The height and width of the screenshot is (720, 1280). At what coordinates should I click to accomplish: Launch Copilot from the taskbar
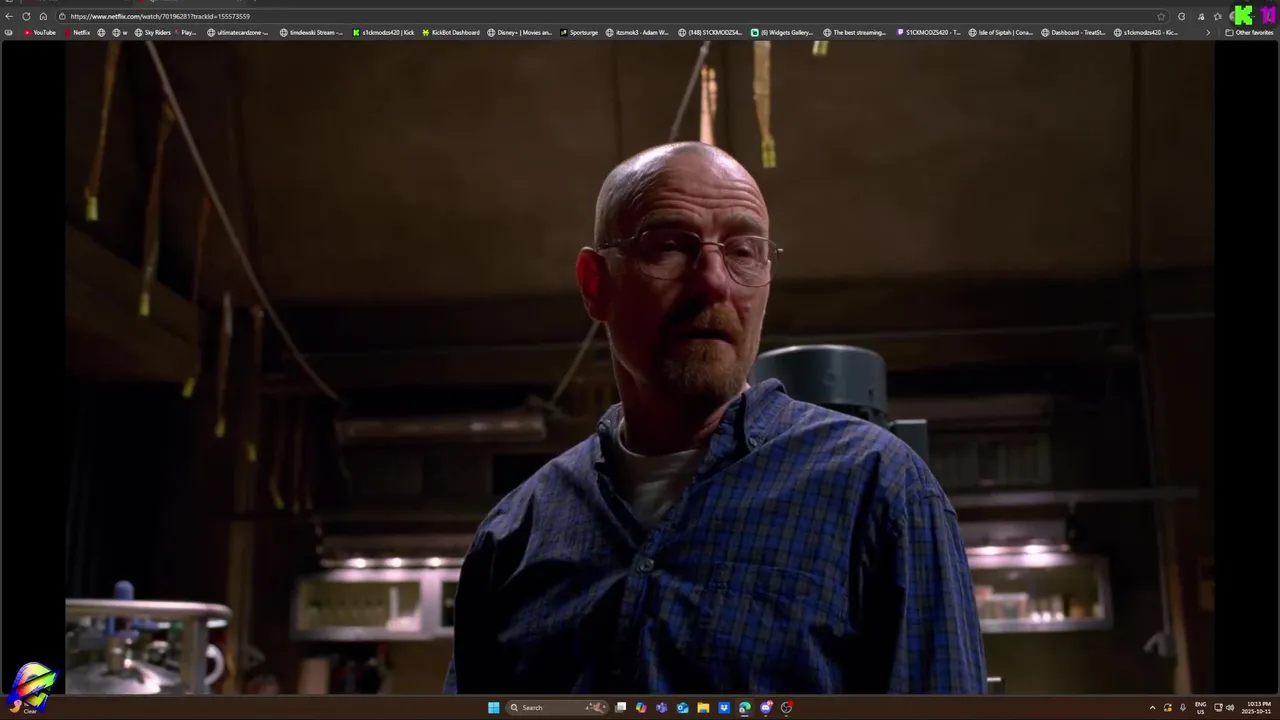pos(641,708)
